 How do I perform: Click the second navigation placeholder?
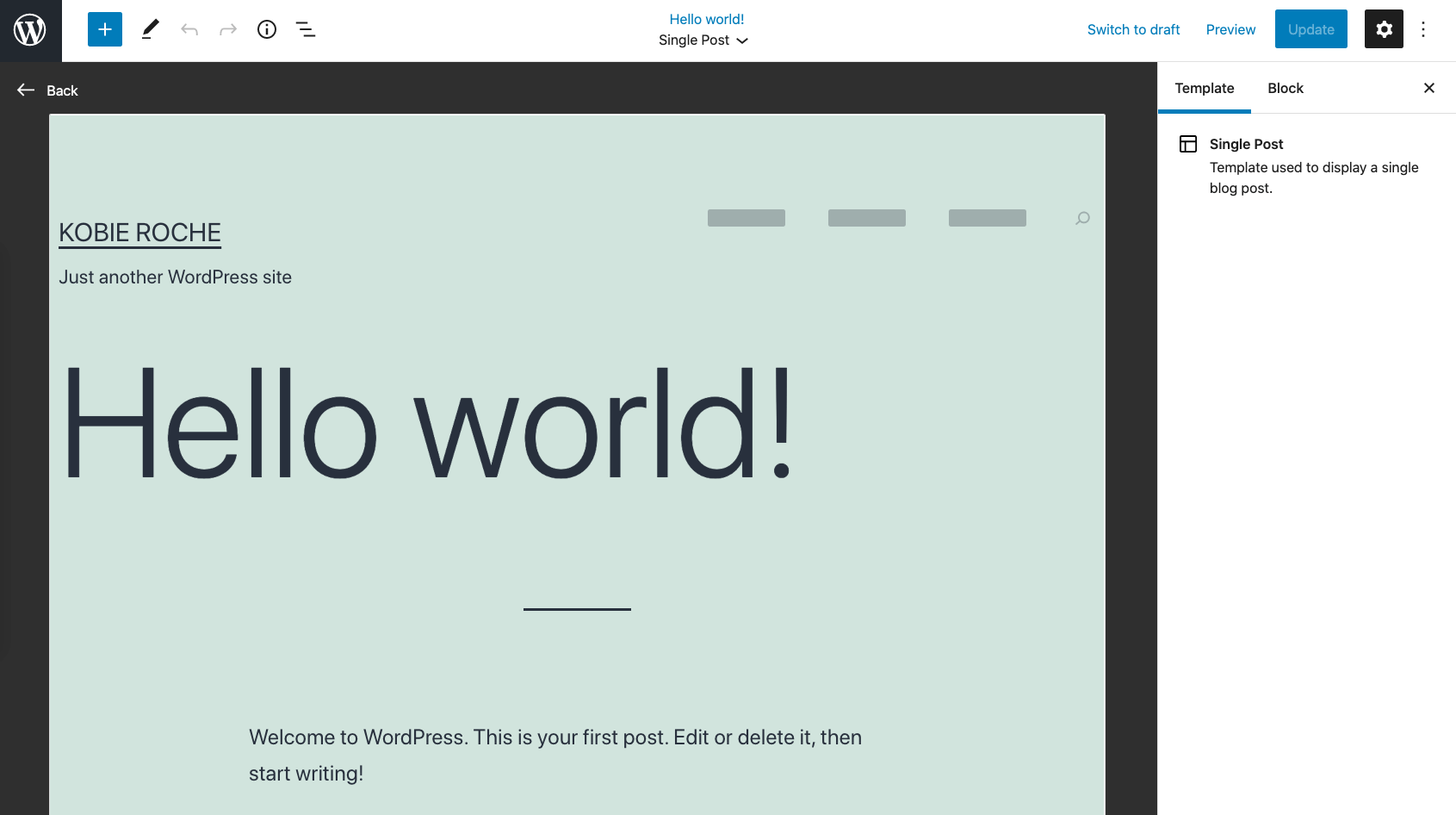(867, 218)
